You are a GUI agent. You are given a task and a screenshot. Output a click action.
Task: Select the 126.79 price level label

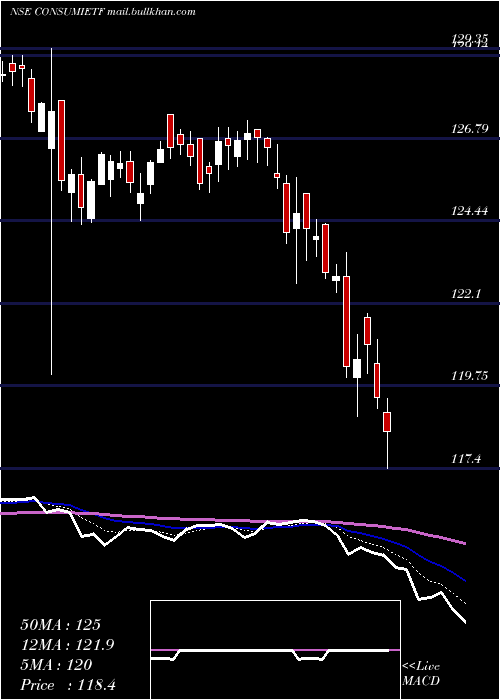[470, 129]
